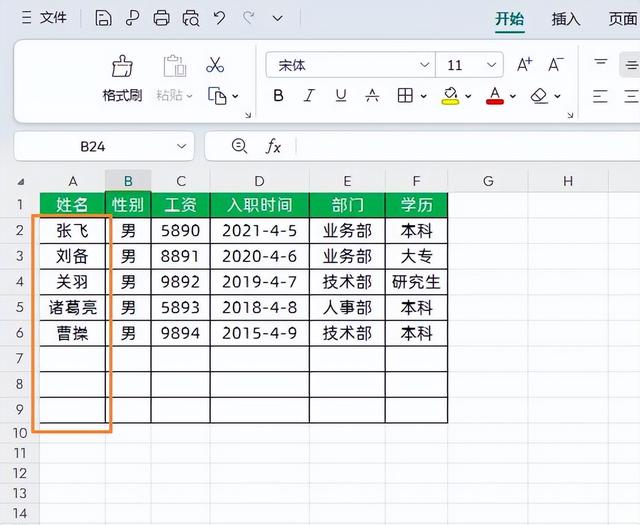The height and width of the screenshot is (525, 640).
Task: Undo the last action
Action: click(x=219, y=18)
